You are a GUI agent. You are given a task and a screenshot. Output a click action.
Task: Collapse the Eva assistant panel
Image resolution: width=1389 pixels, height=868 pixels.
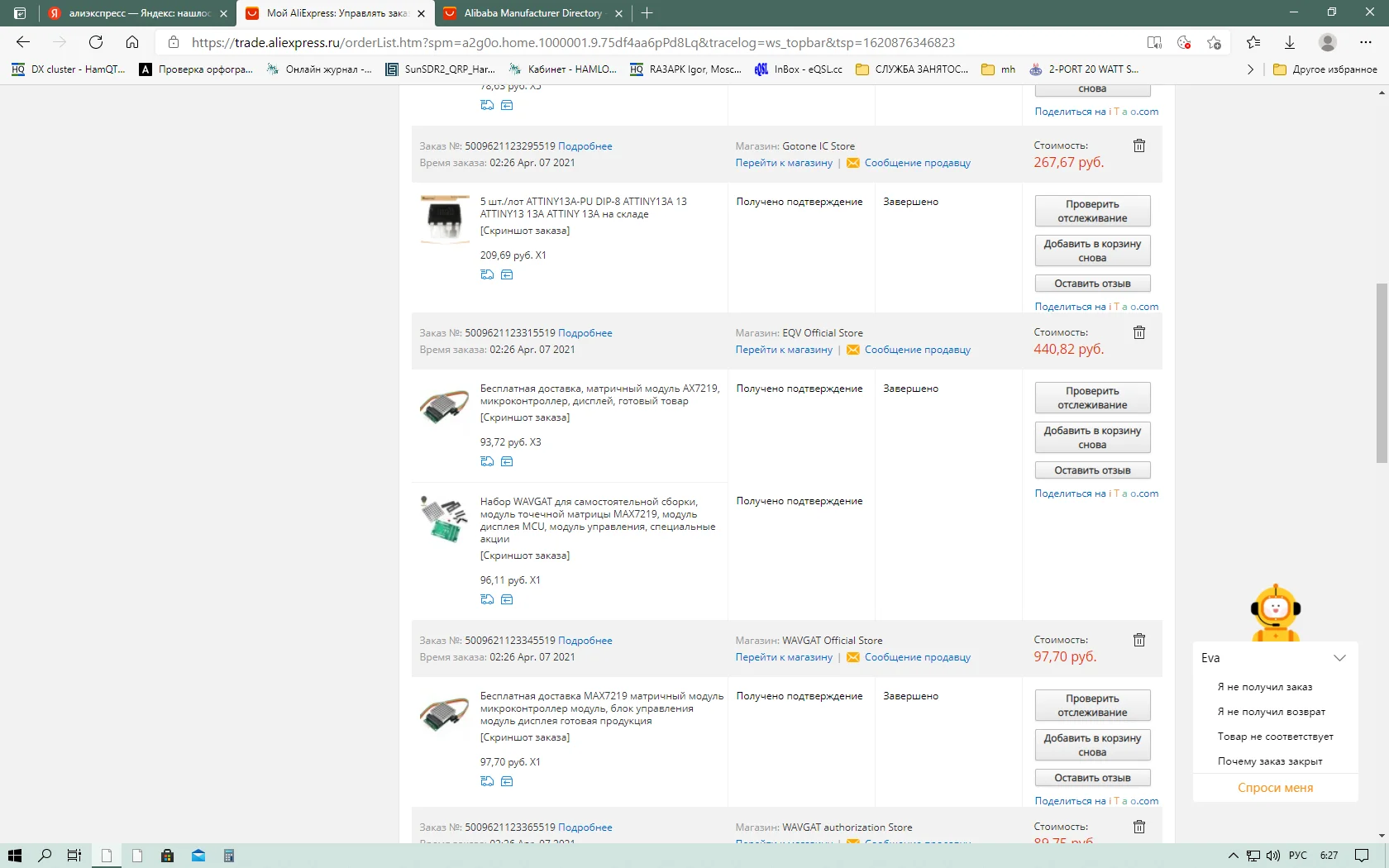click(x=1340, y=658)
